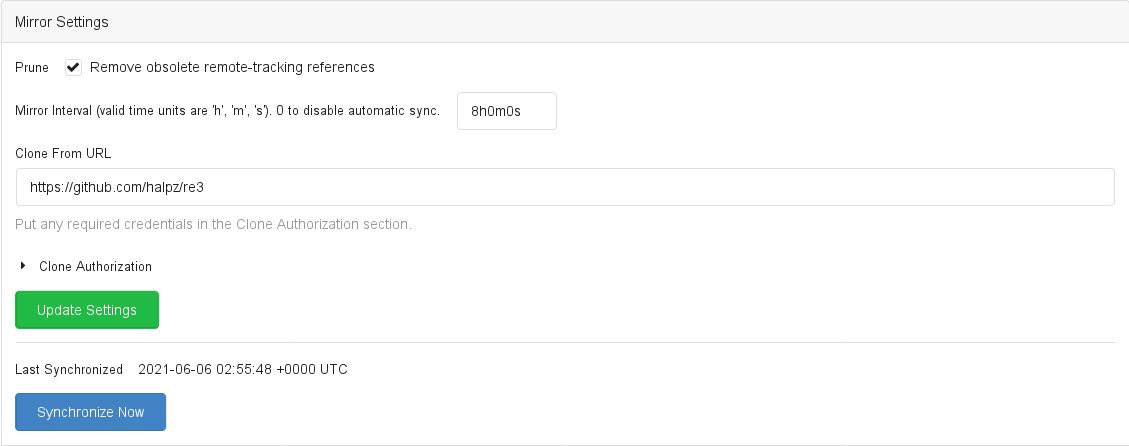Viewport: 1129px width, 446px height.
Task: Focus the Mirror Interval input field
Action: [506, 111]
